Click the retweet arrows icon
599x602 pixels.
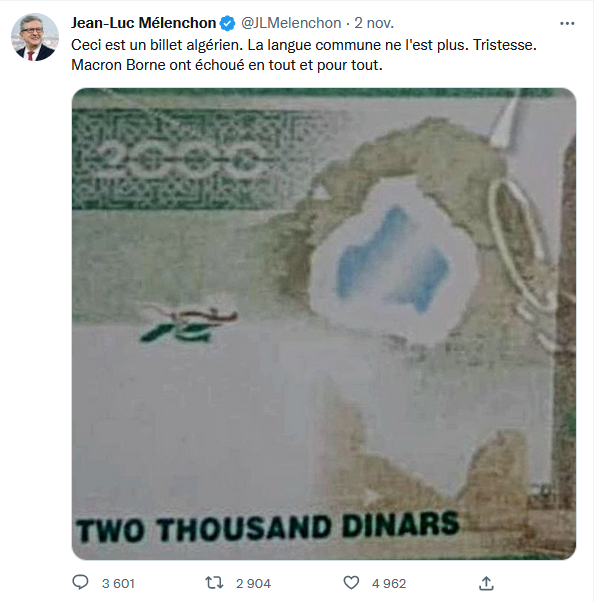[214, 582]
